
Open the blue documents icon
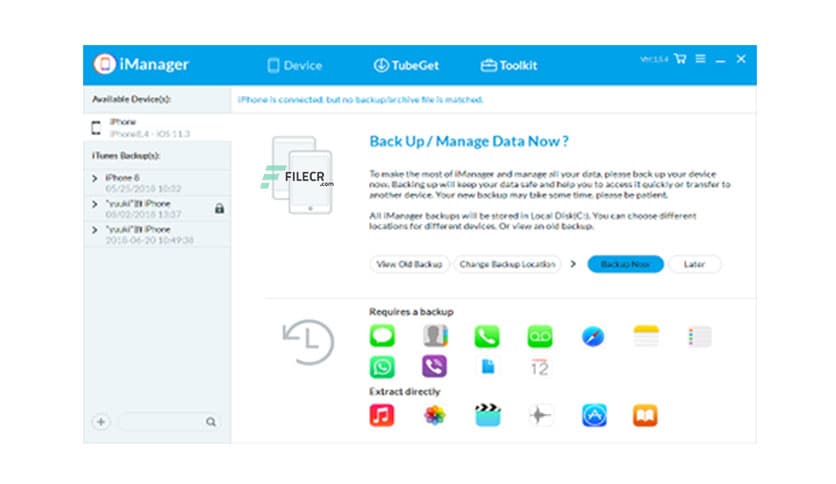pyautogui.click(x=488, y=367)
